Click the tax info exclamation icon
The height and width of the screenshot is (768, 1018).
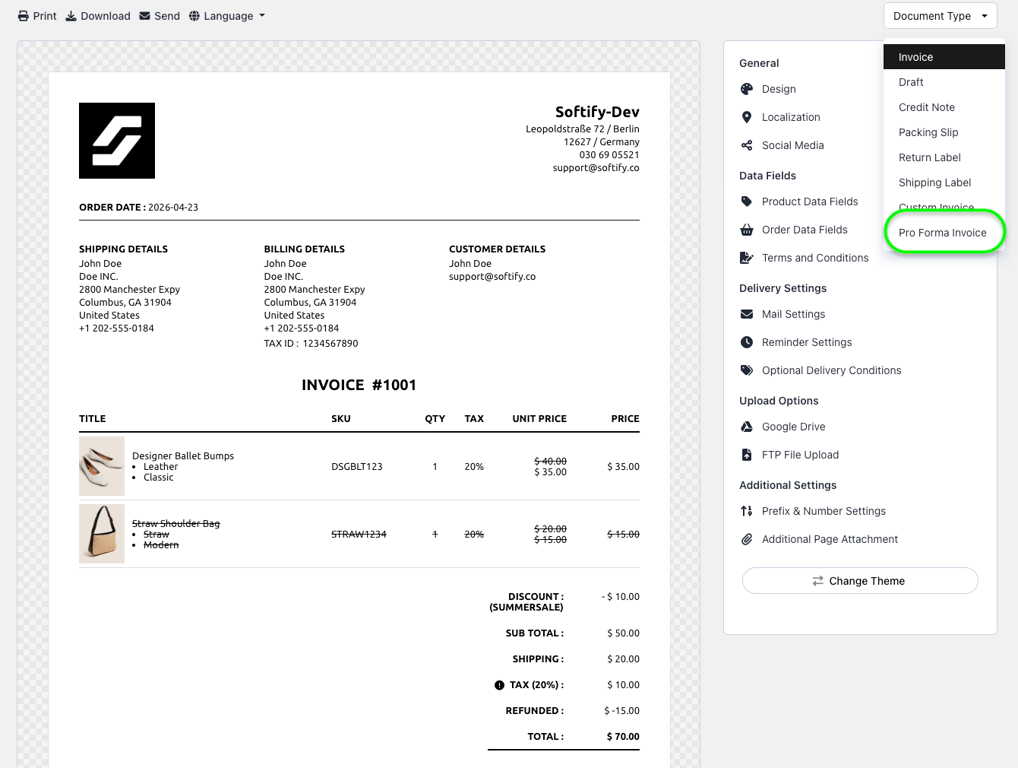pos(499,685)
